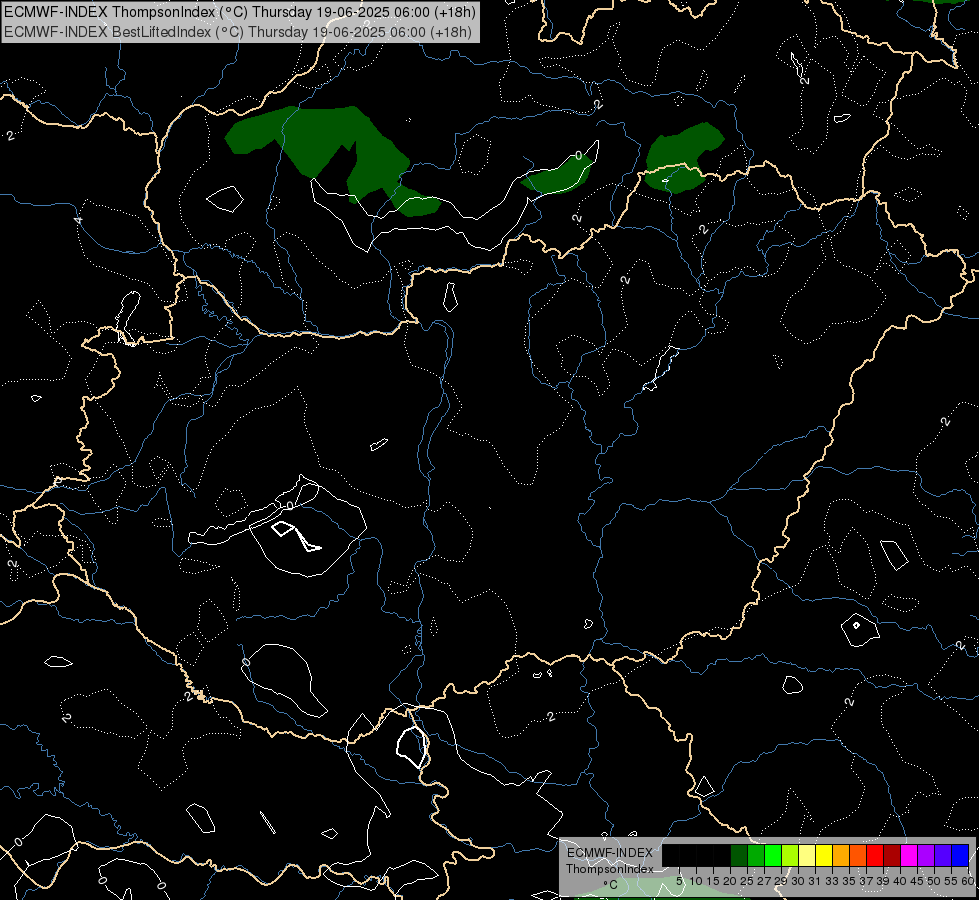Click the ThompsonIndex title line at top
Screen dimensions: 979x900
pyautogui.click(x=240, y=12)
